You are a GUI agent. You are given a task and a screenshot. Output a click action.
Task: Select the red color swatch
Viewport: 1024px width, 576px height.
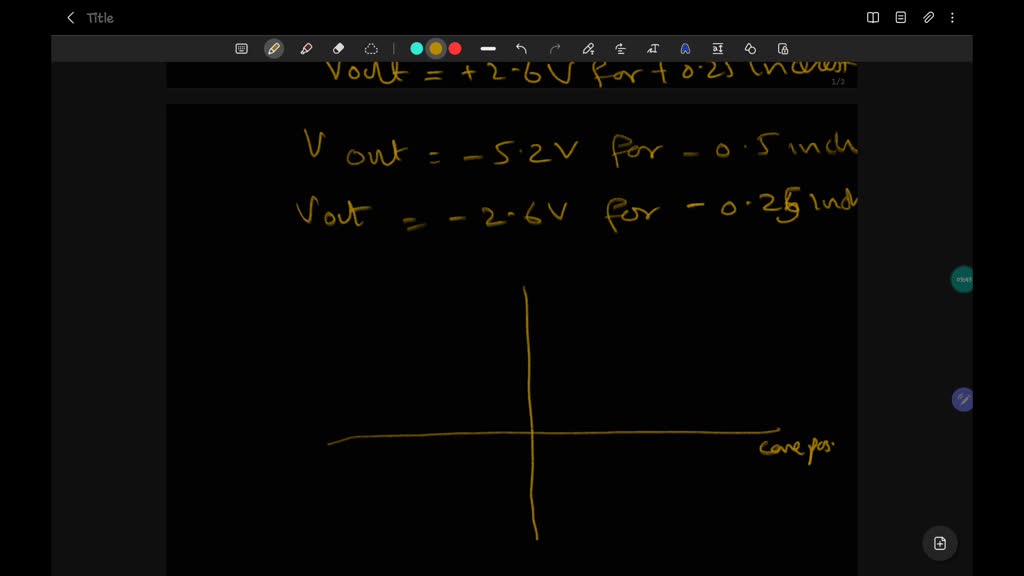[455, 47]
